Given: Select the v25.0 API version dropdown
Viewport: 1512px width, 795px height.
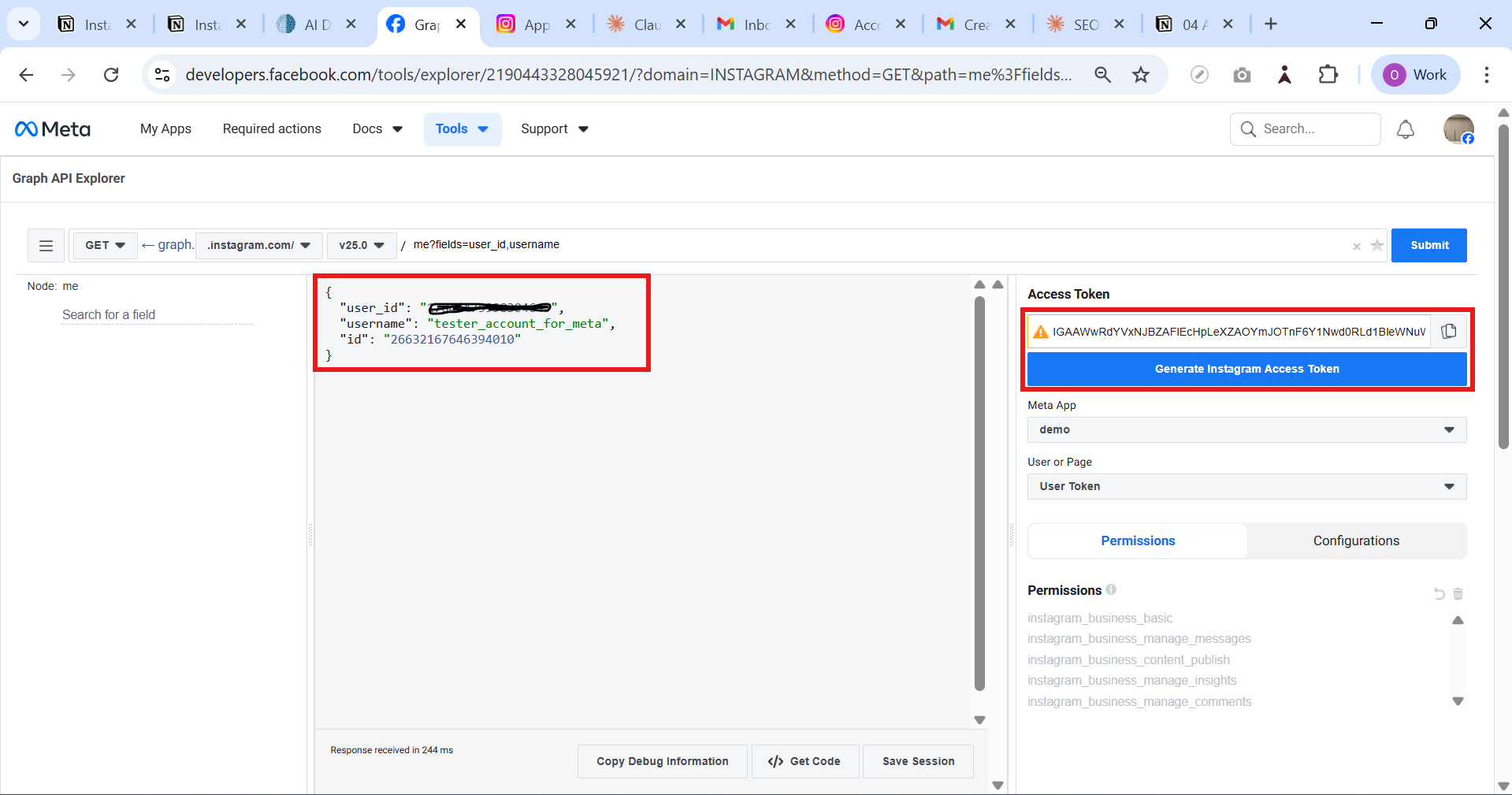Looking at the screenshot, I should click(x=361, y=246).
